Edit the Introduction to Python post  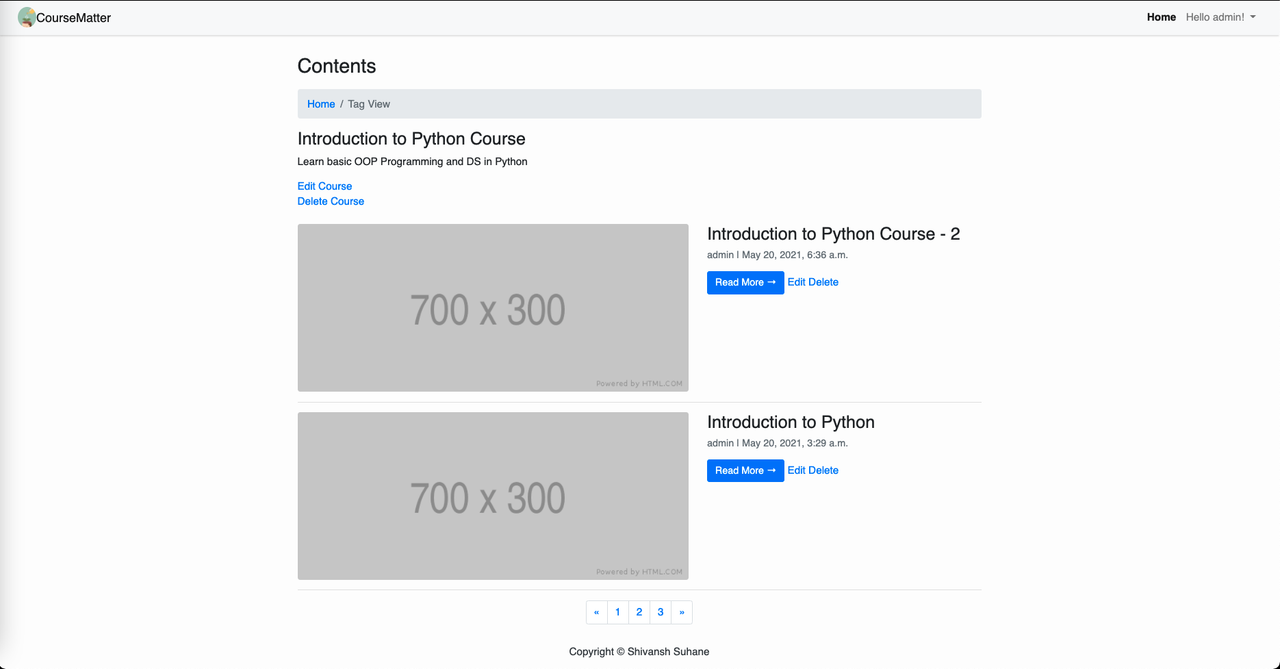796,470
